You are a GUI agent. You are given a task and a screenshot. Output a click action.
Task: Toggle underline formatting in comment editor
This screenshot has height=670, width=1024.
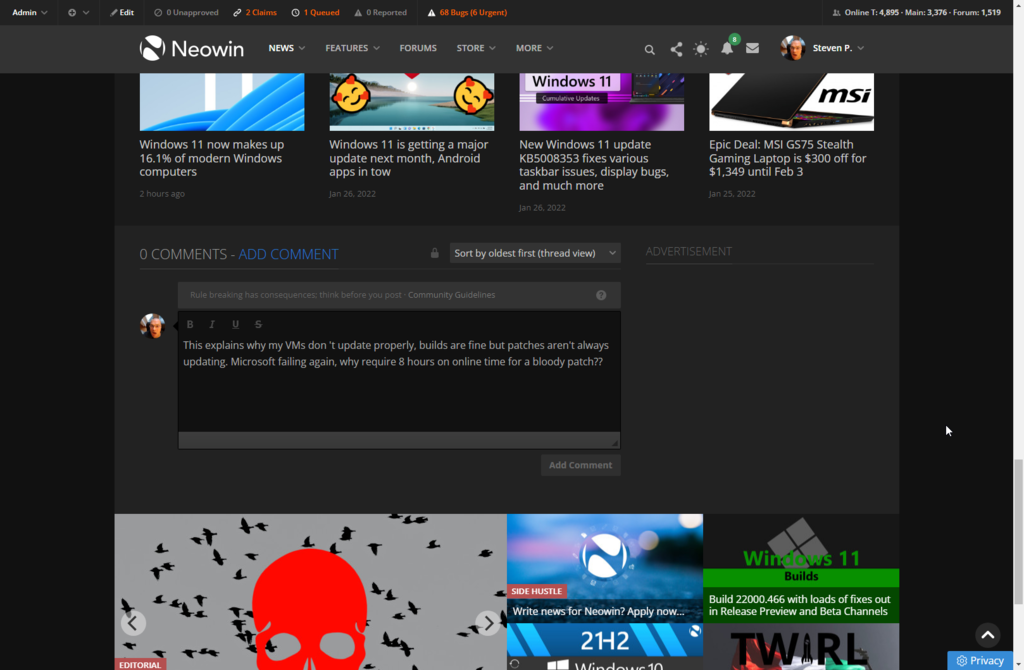coord(235,324)
